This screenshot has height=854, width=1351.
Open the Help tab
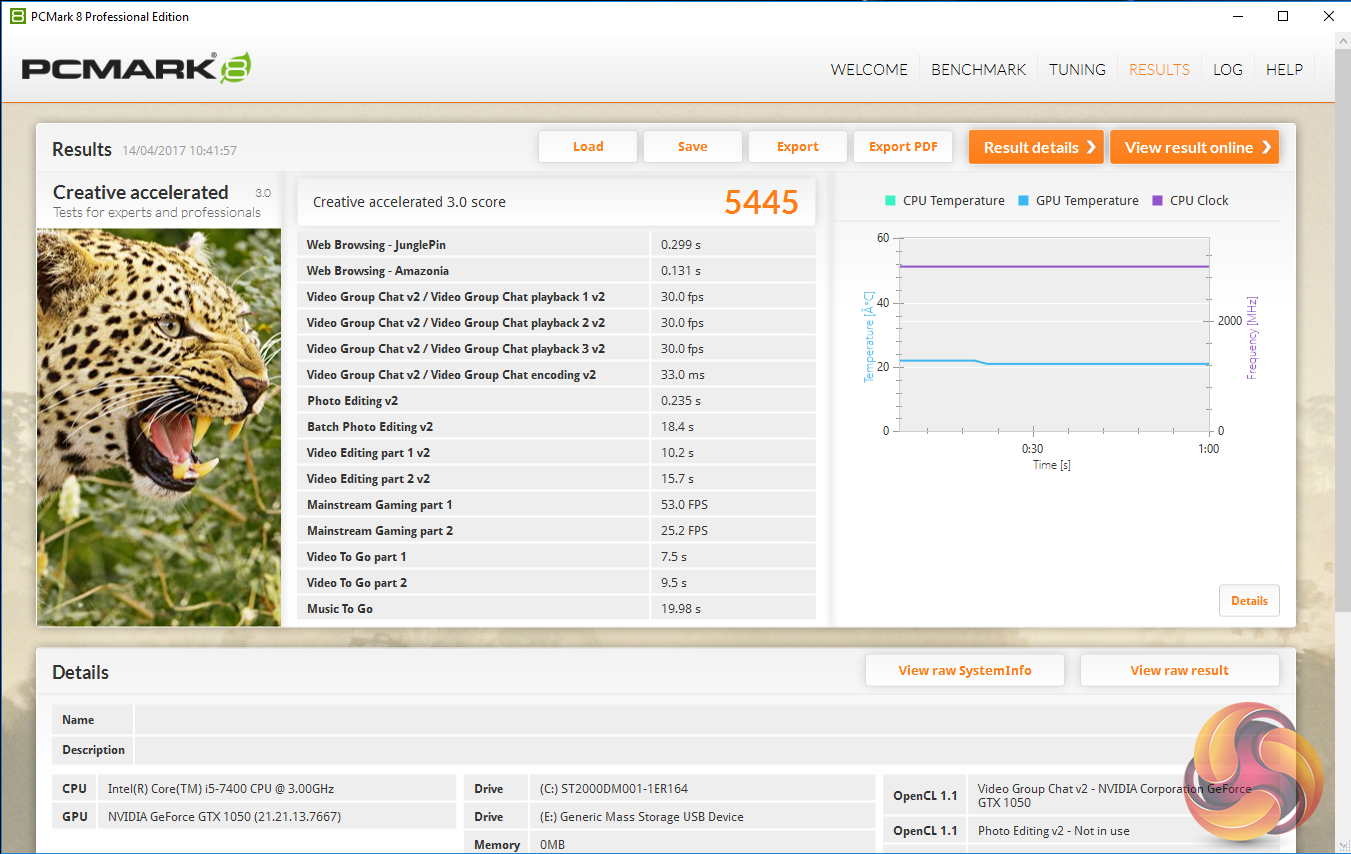(1284, 70)
